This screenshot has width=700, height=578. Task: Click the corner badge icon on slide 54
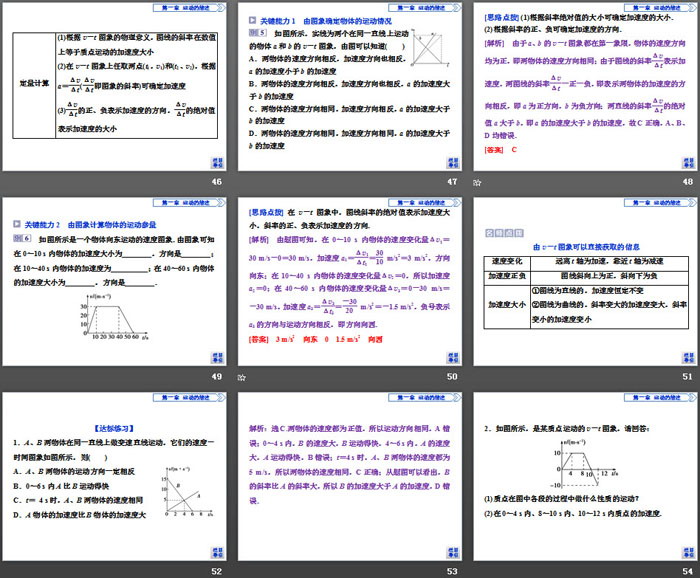click(681, 549)
